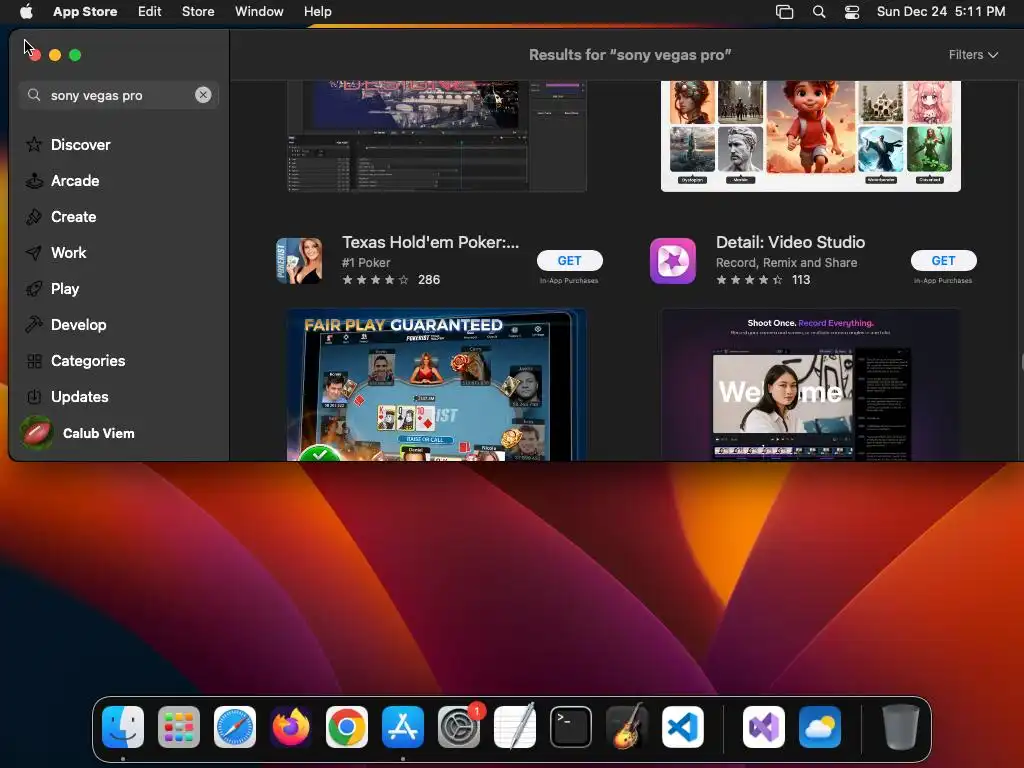
Task: Open the Detail: Video Studio title link
Action: pos(790,242)
